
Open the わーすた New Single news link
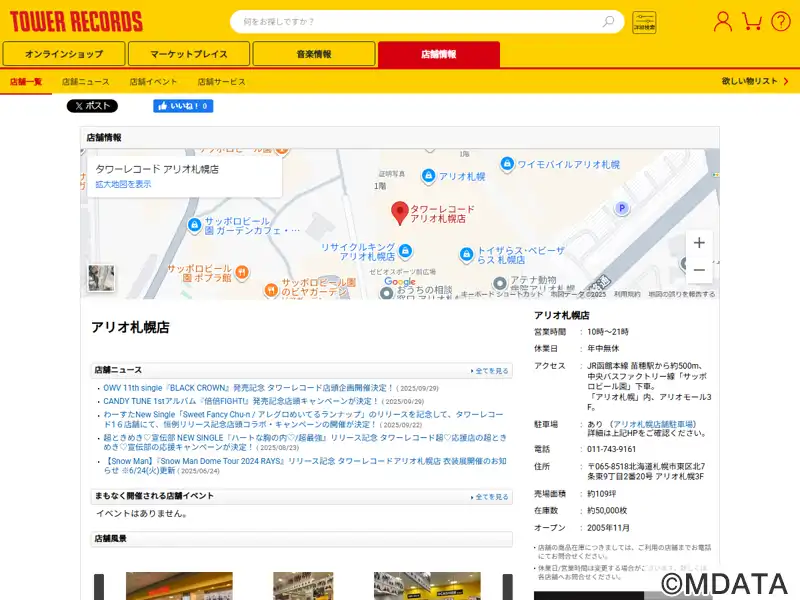pos(304,419)
